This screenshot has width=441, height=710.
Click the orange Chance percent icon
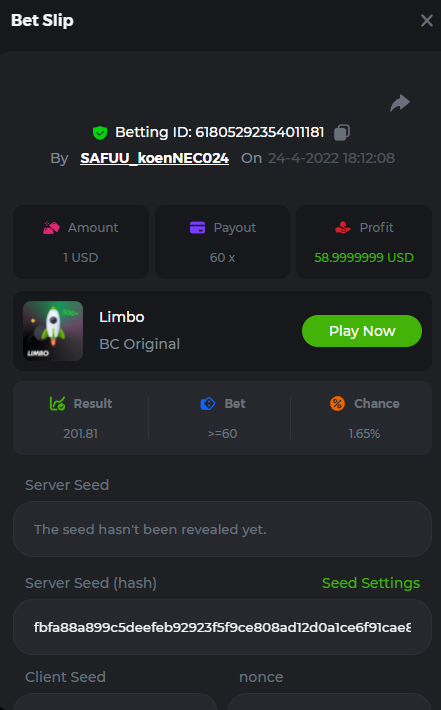pos(337,403)
